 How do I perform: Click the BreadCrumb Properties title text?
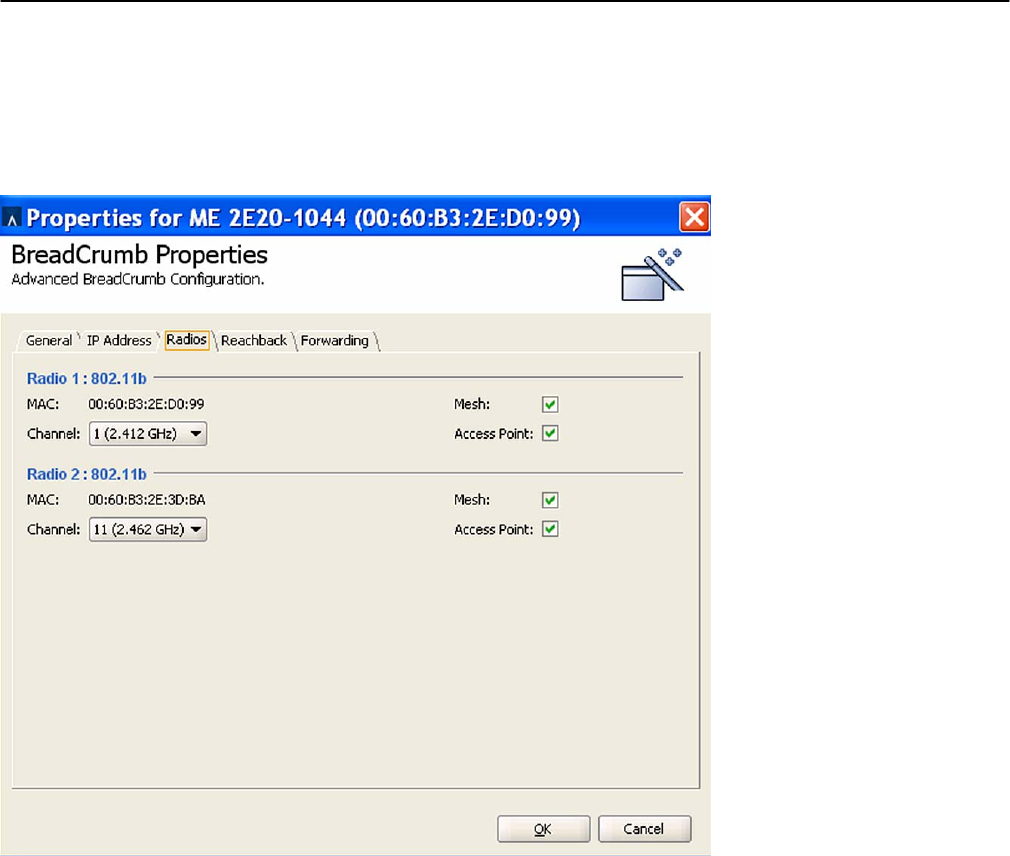[139, 255]
